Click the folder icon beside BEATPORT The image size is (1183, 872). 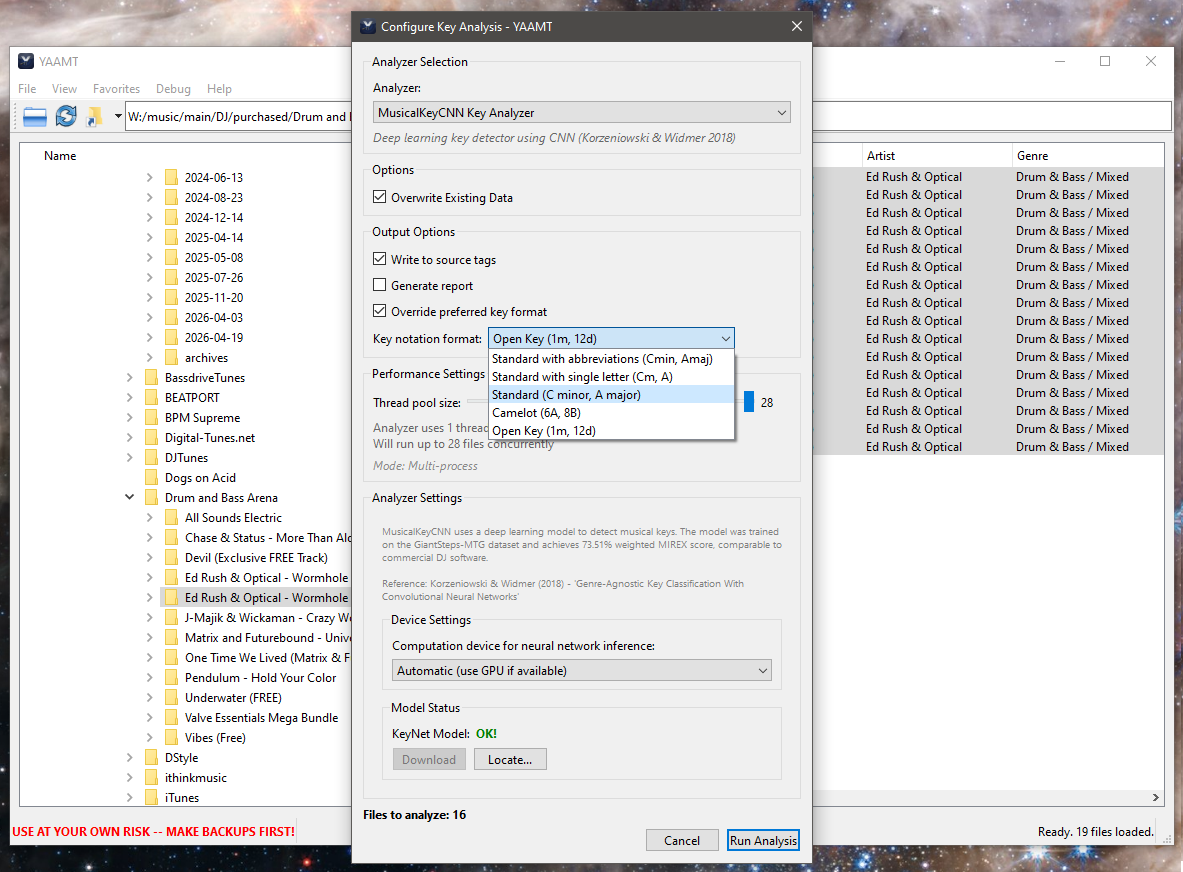pos(152,398)
